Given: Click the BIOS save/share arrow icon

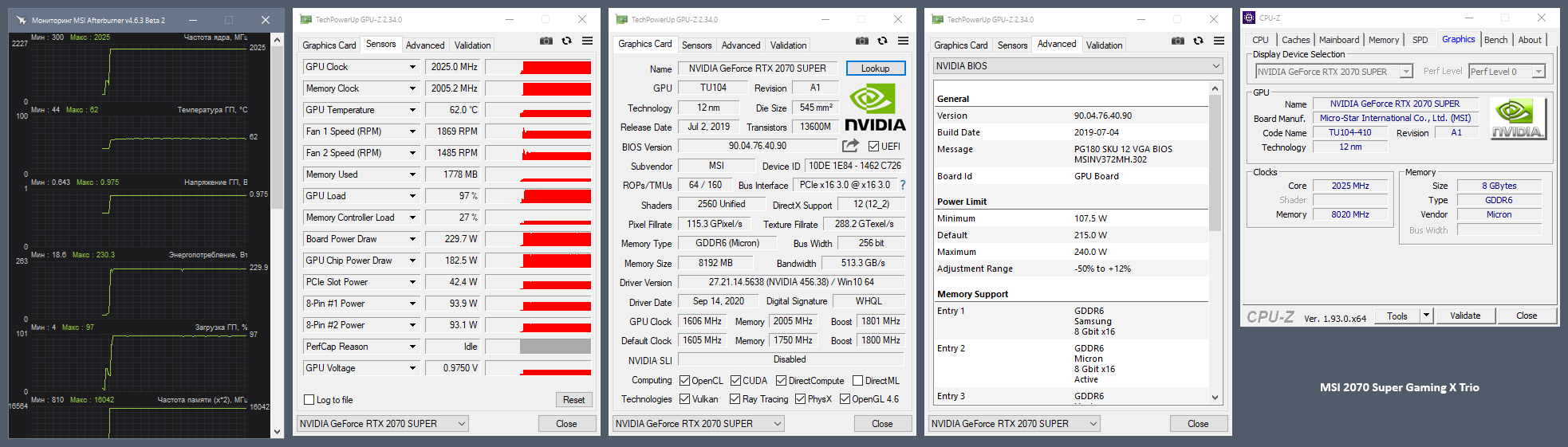Looking at the screenshot, I should [x=850, y=146].
